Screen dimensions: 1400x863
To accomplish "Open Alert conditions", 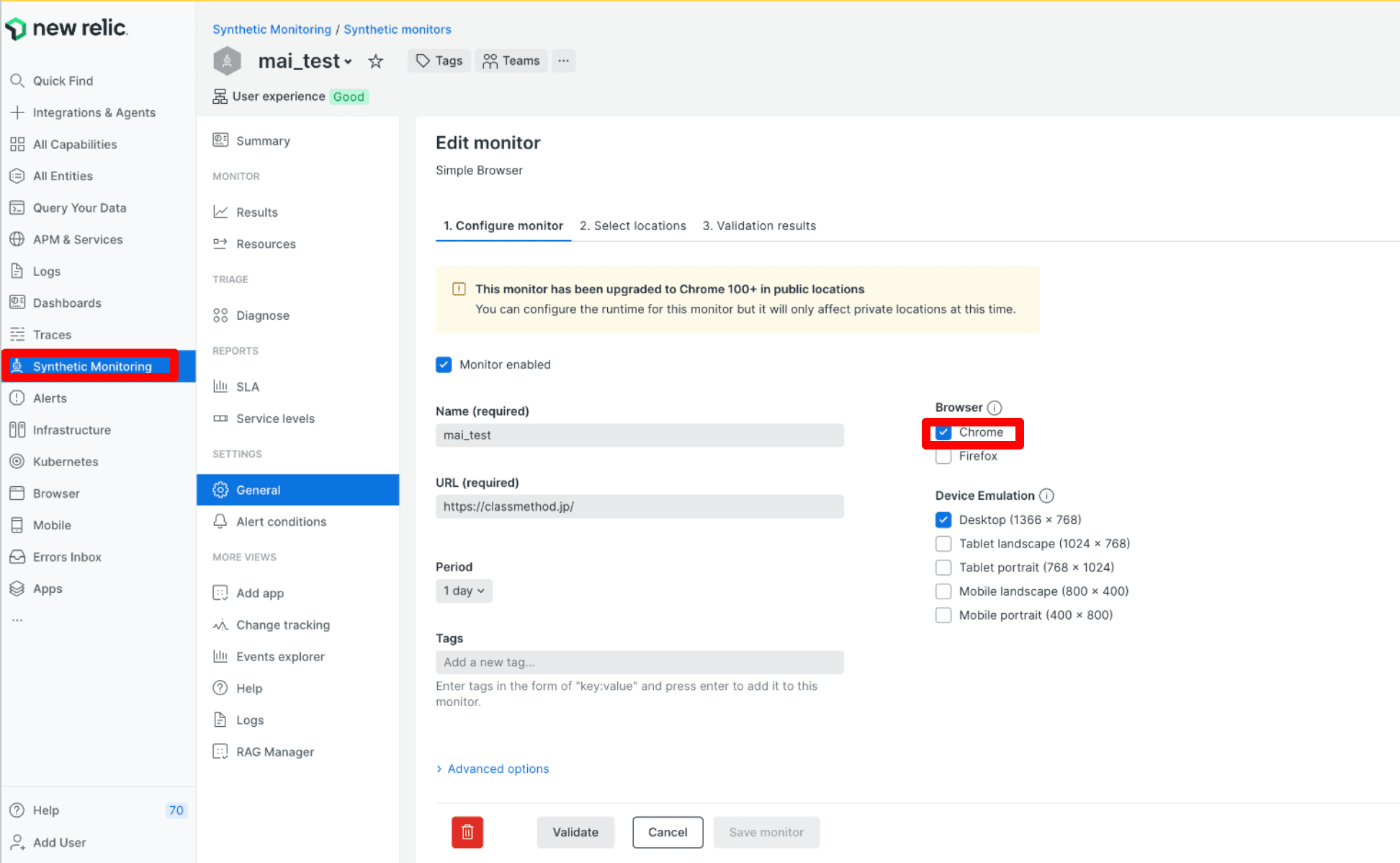I will point(269,522).
